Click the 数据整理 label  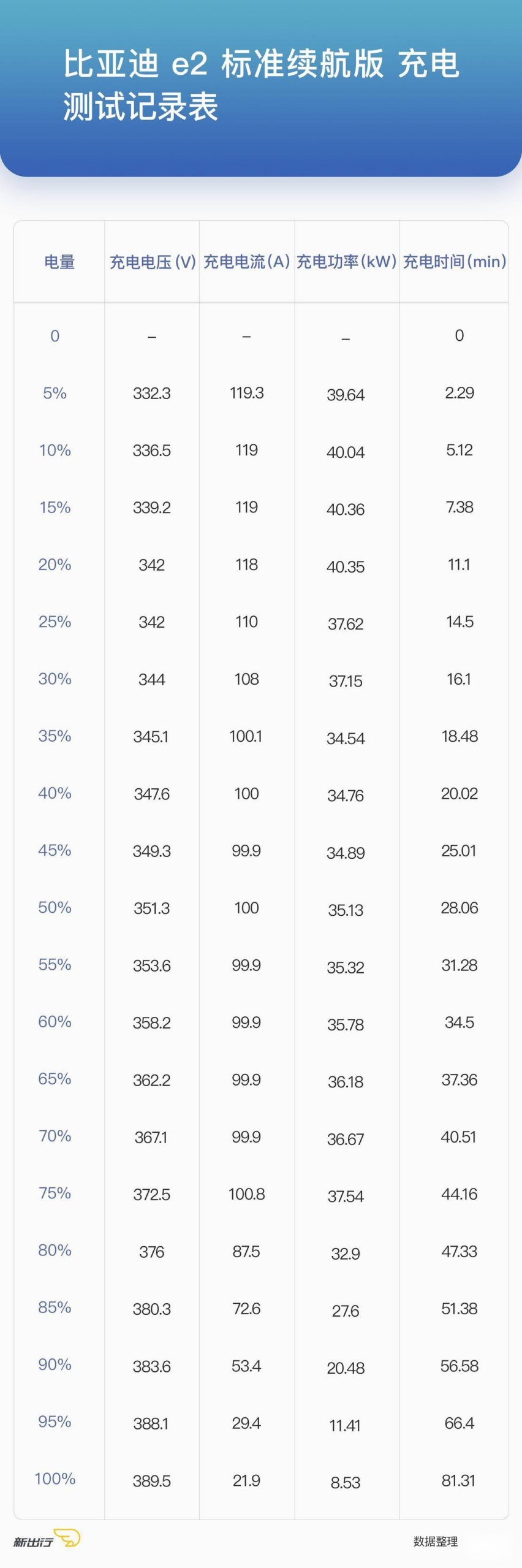pyautogui.click(x=436, y=1541)
